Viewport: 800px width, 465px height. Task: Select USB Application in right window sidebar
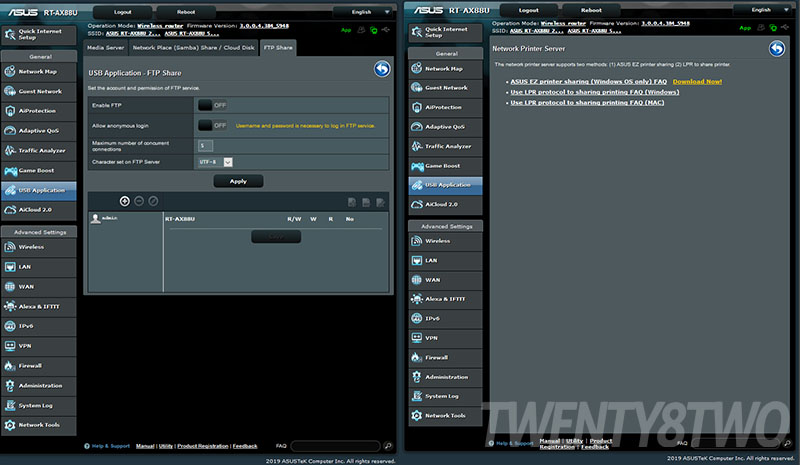click(x=445, y=185)
